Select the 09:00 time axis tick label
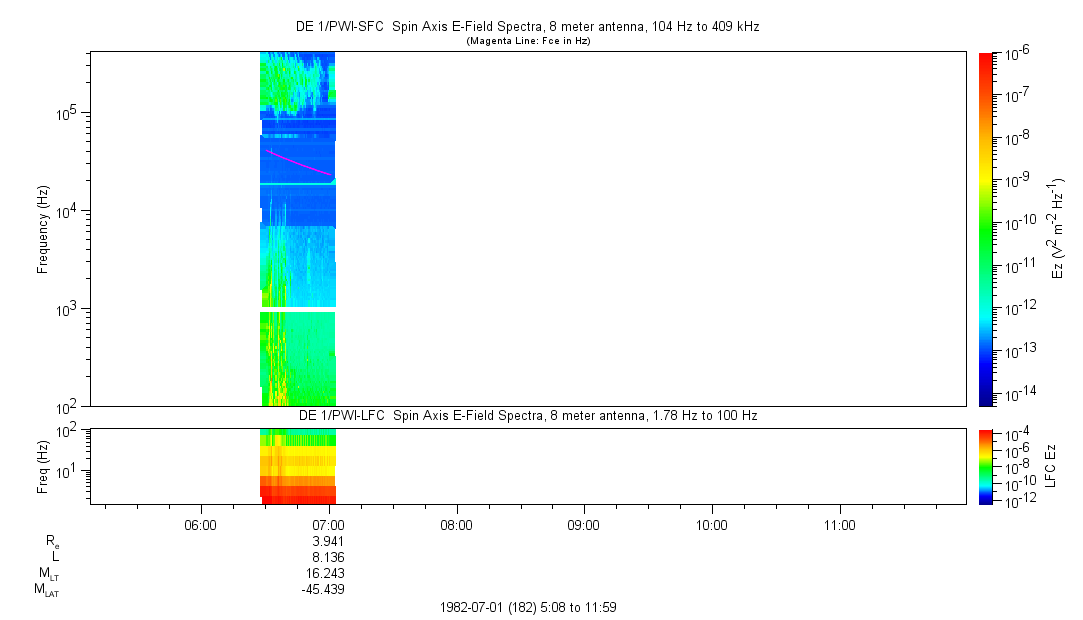 (584, 524)
